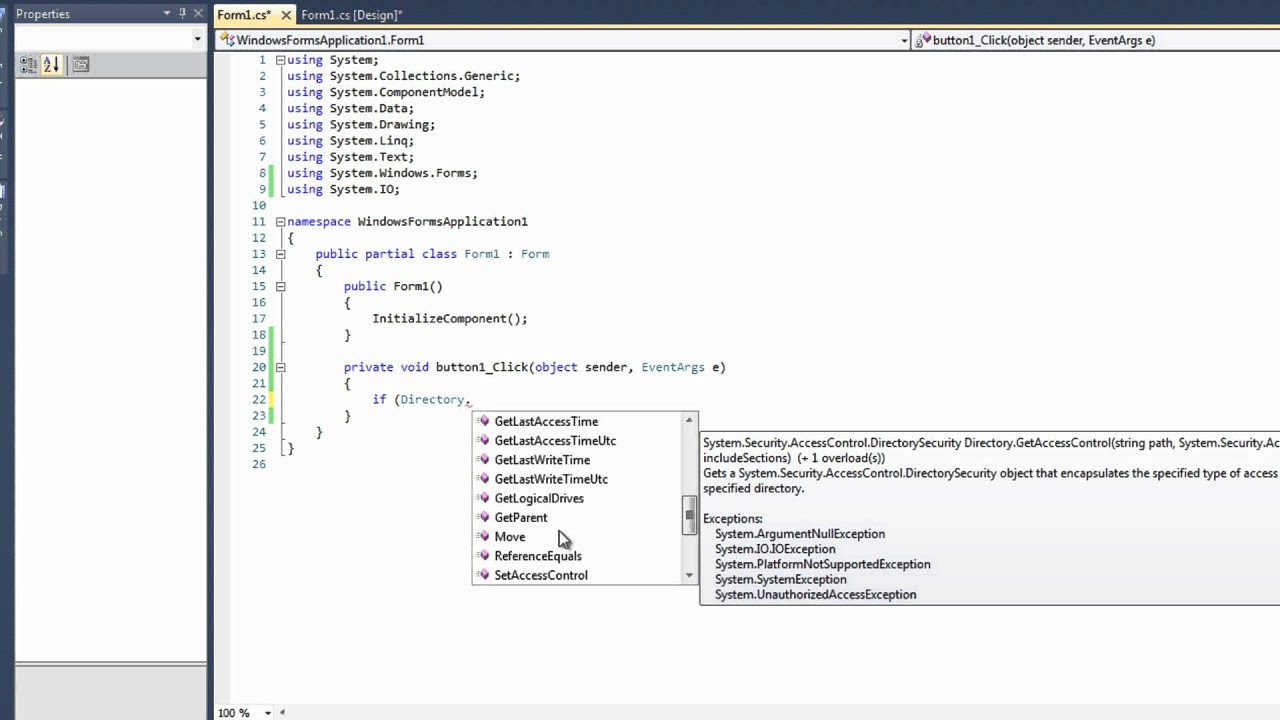Click the 'public Form1()' constructor line
The width and height of the screenshot is (1280, 720).
pyautogui.click(x=393, y=286)
